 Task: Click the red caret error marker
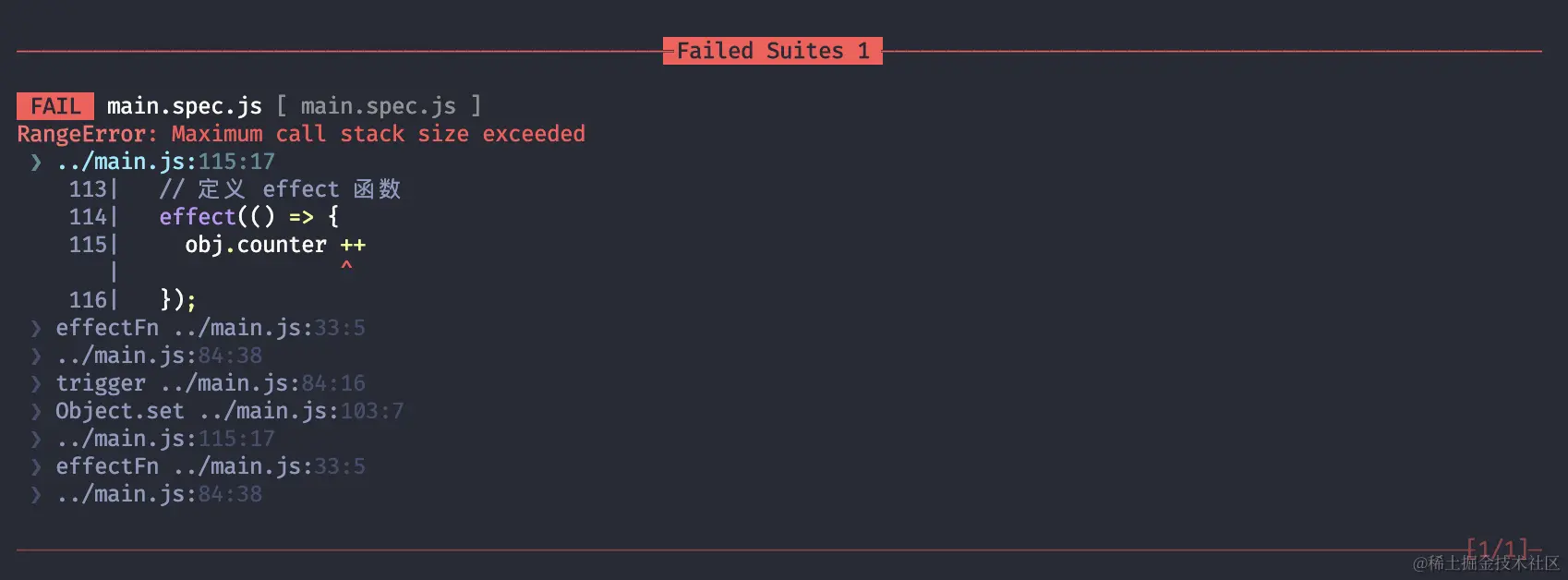pos(346,266)
